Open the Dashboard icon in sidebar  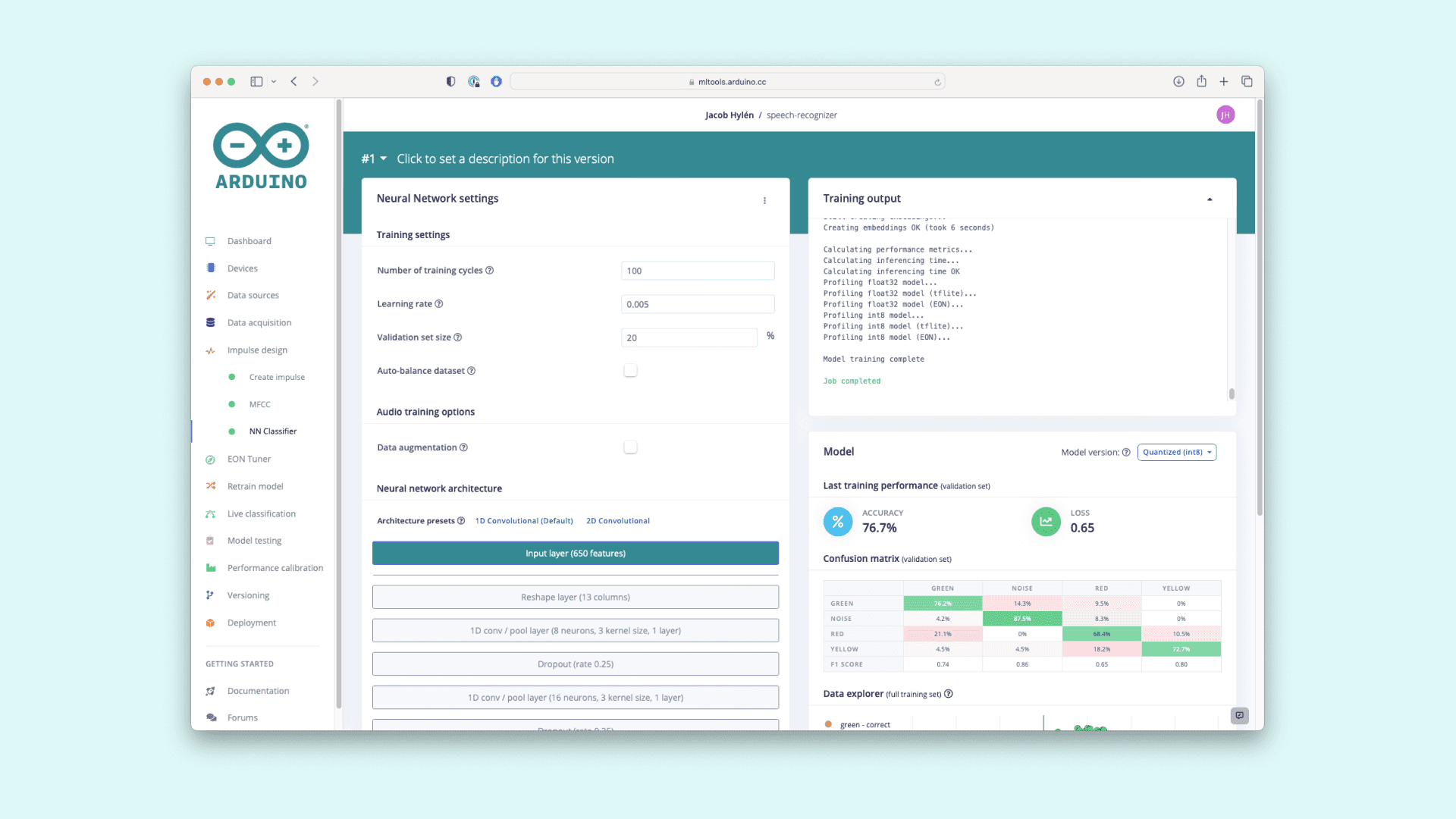(210, 241)
